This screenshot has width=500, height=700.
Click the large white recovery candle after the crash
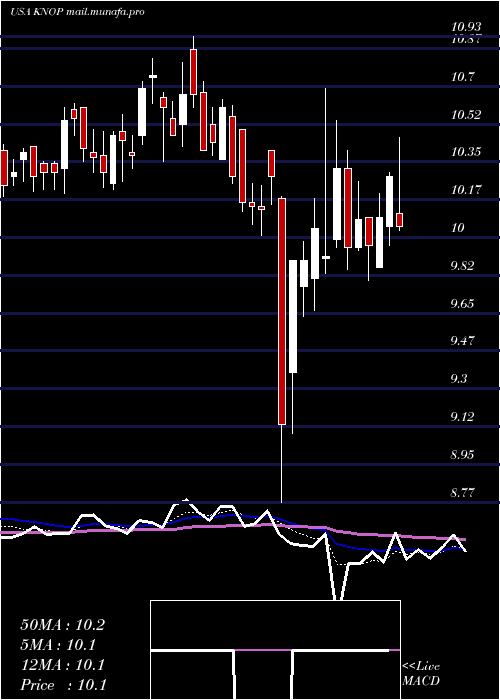pyautogui.click(x=293, y=316)
